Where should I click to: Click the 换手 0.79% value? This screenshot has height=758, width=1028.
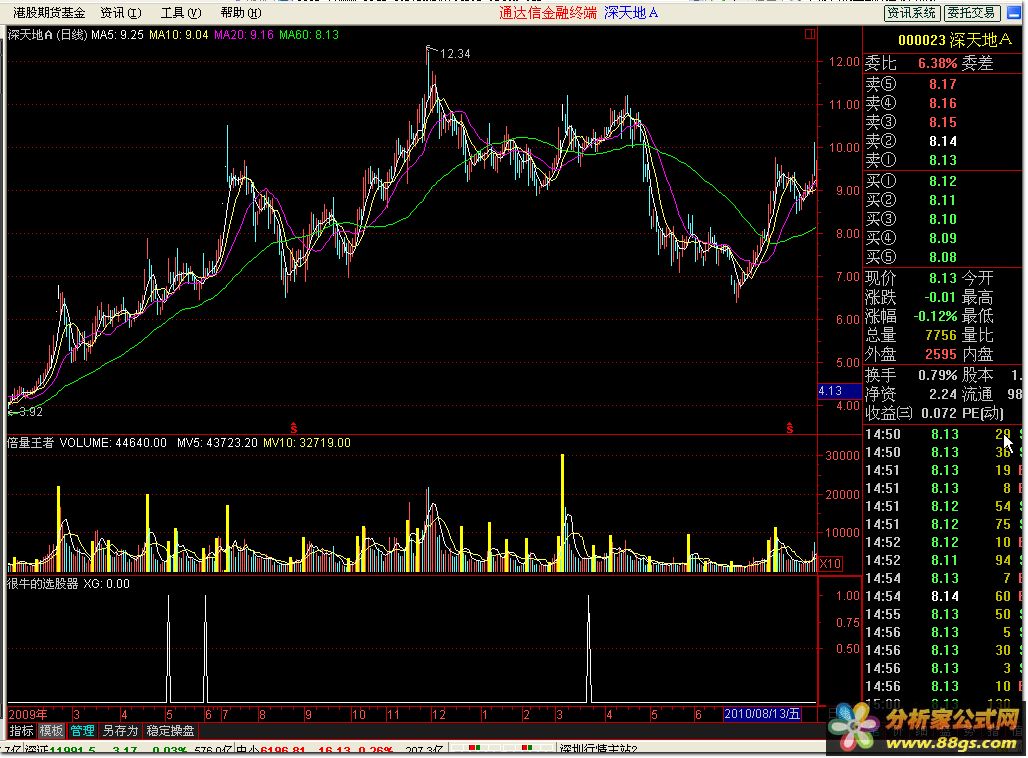(937, 375)
